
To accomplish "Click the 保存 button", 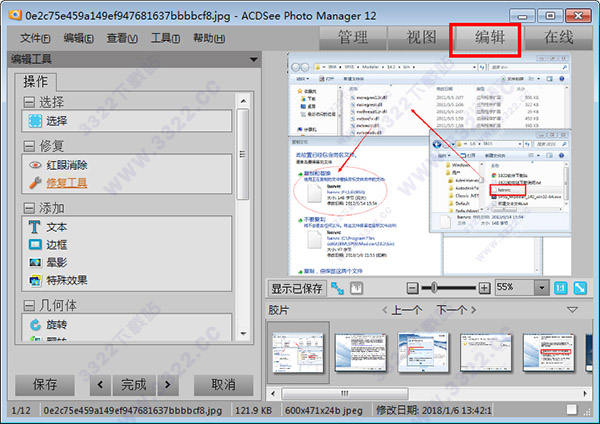I will coord(45,385).
